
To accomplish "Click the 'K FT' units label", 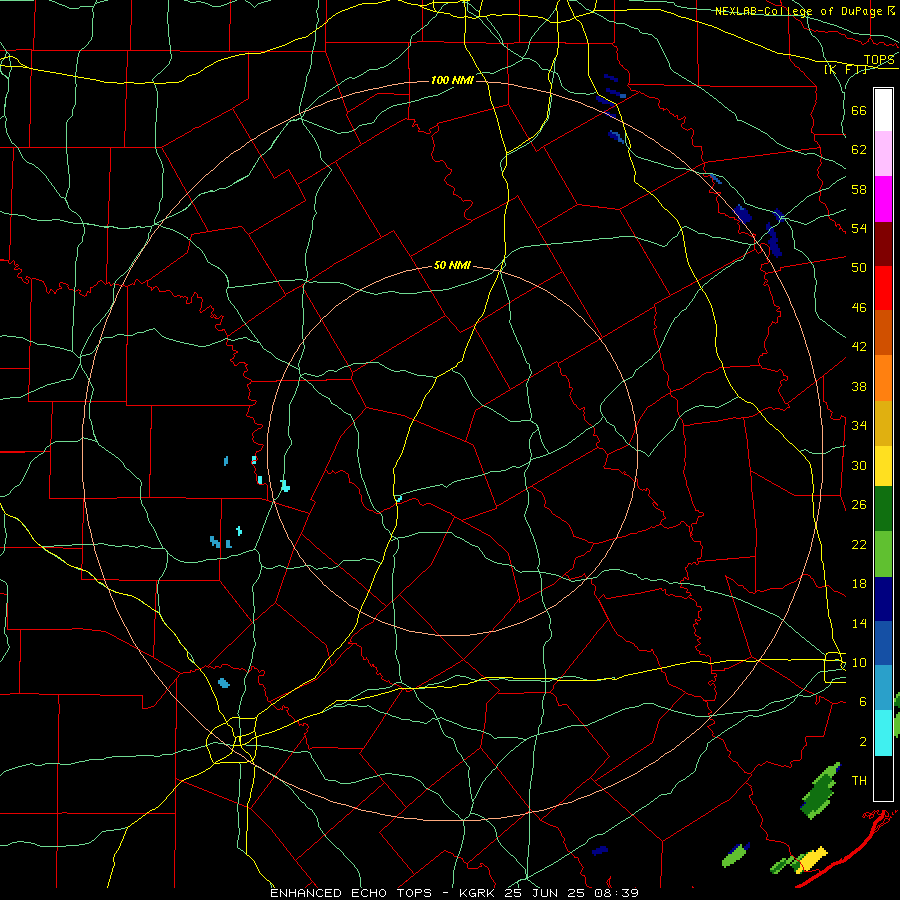I will coord(845,70).
